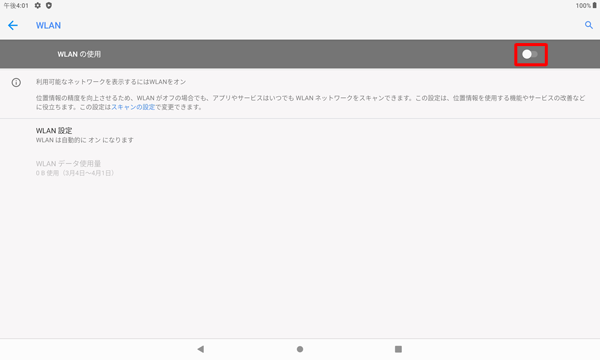Click the WLAN page title

click(x=48, y=26)
